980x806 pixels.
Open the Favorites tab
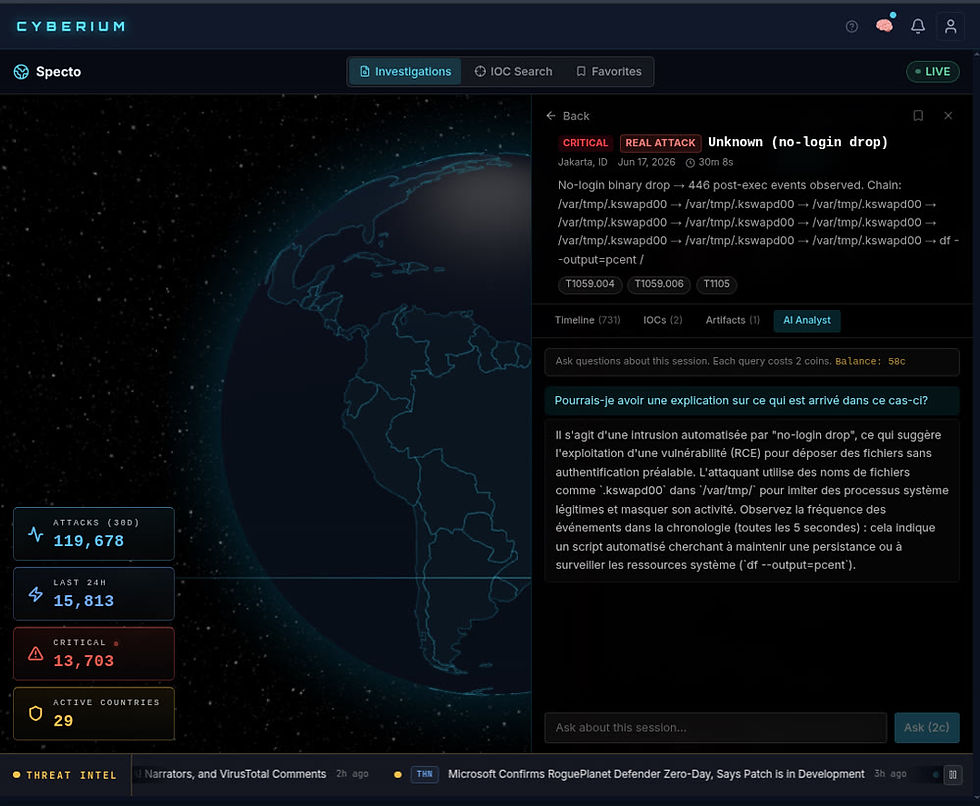(x=609, y=72)
